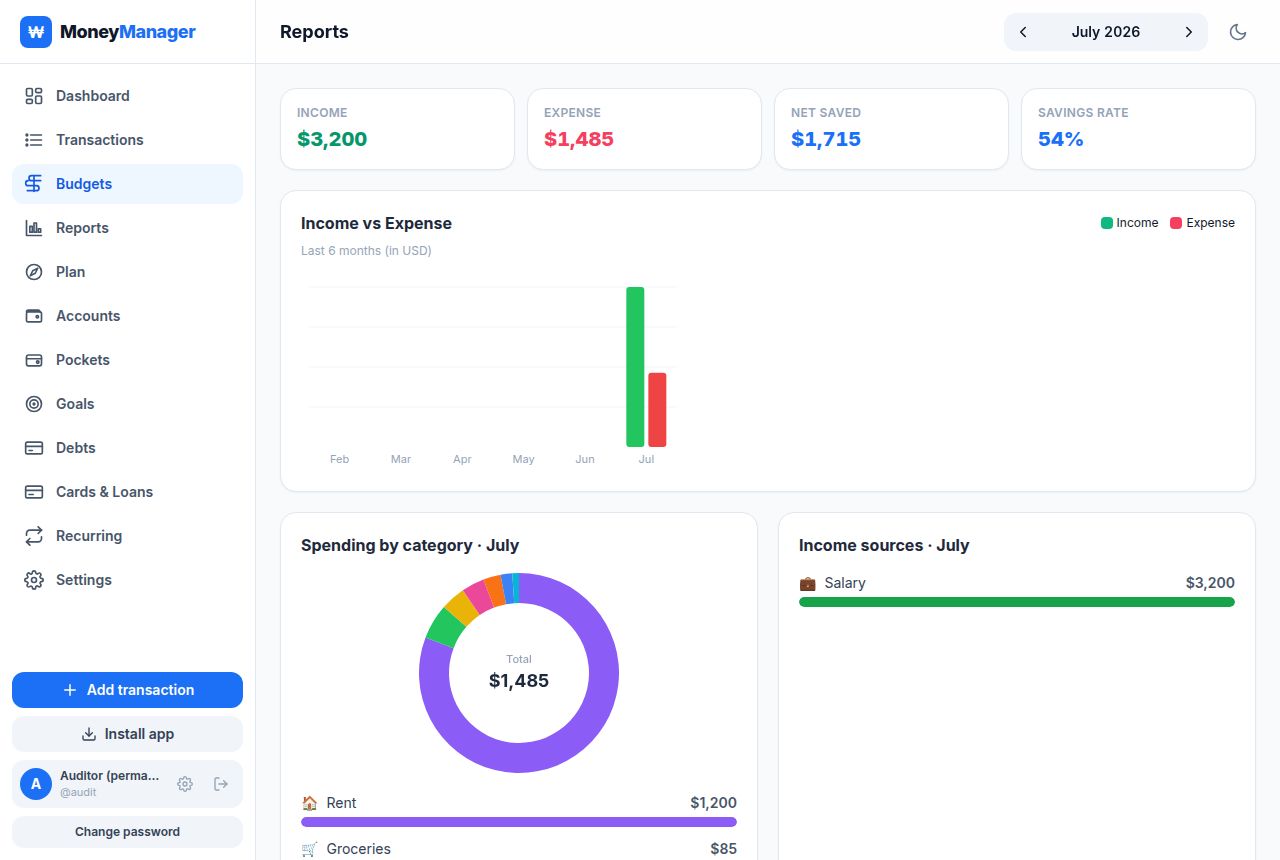Screen dimensions: 1280x860
Task: Click the Jul axis label
Action: point(646,459)
